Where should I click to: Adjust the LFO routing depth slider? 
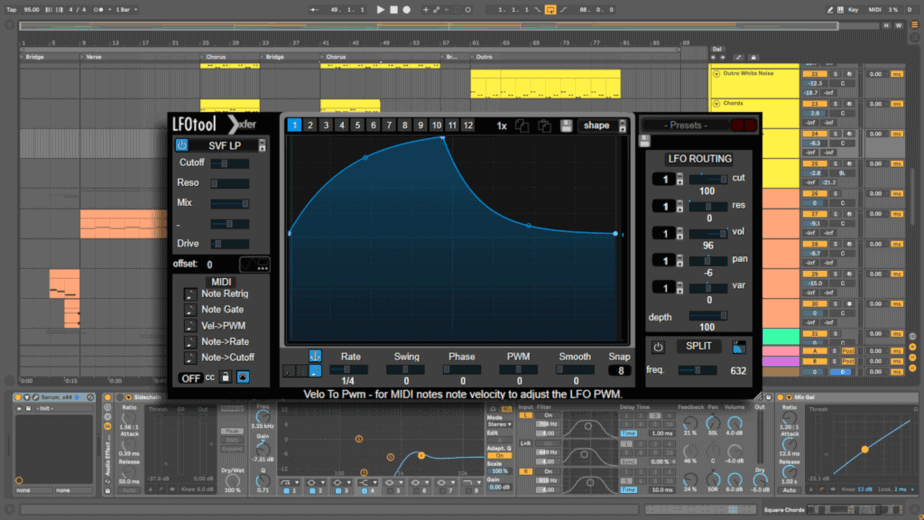tap(708, 316)
